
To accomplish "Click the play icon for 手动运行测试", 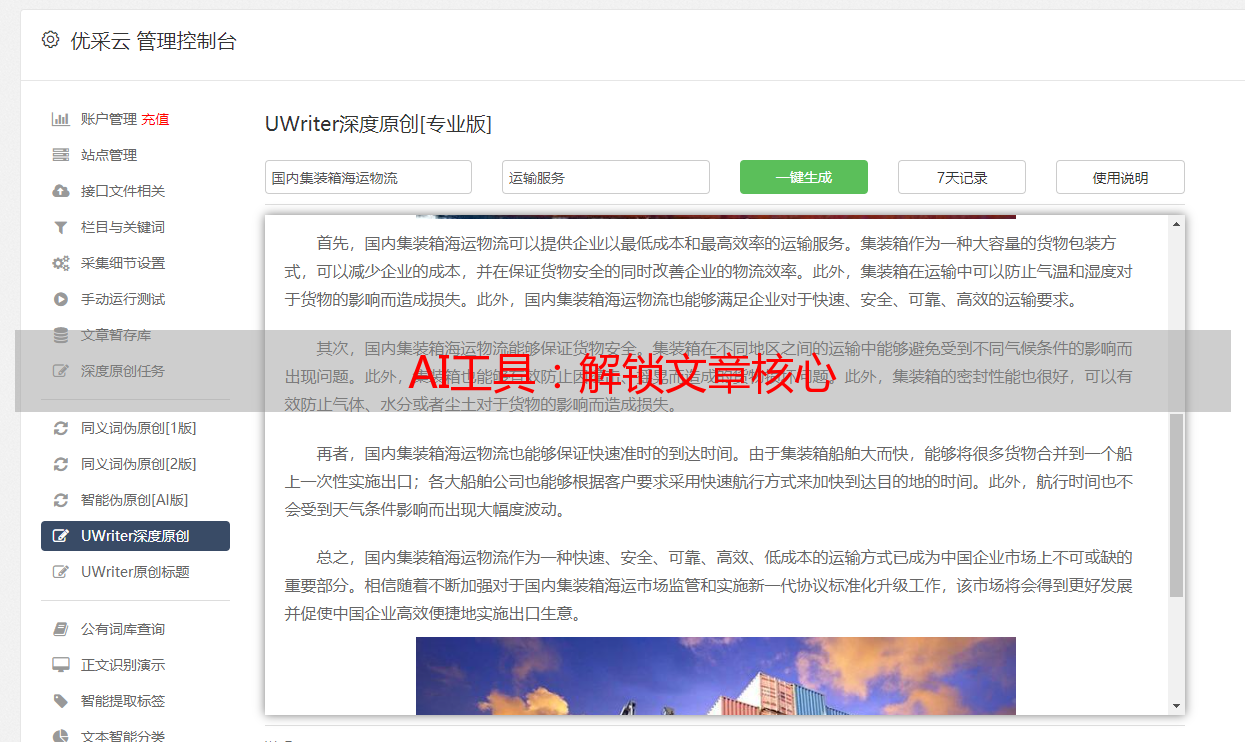I will 61,299.
